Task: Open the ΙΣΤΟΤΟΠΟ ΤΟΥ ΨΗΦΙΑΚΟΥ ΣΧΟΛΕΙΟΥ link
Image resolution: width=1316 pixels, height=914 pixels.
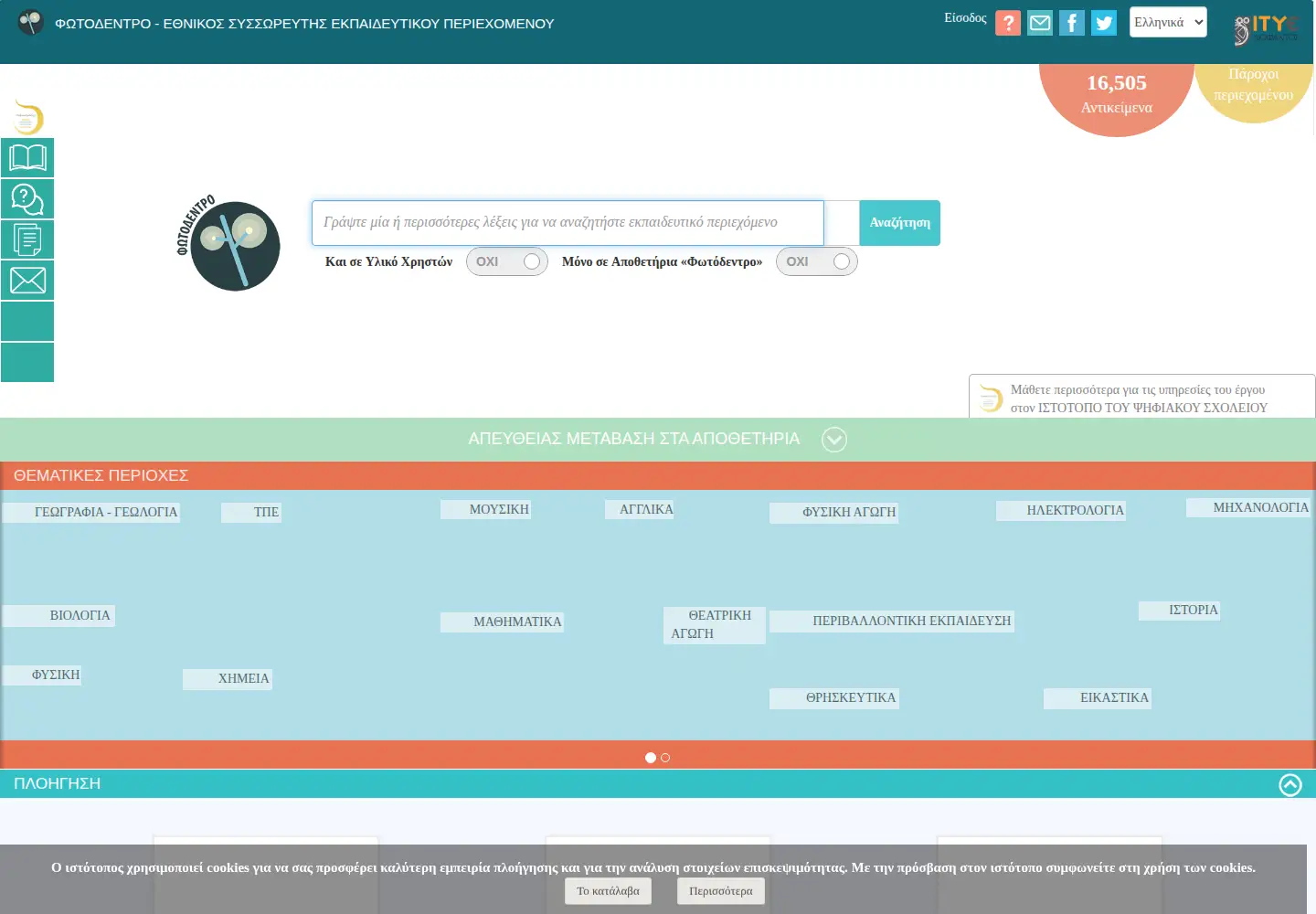Action: coord(1153,408)
